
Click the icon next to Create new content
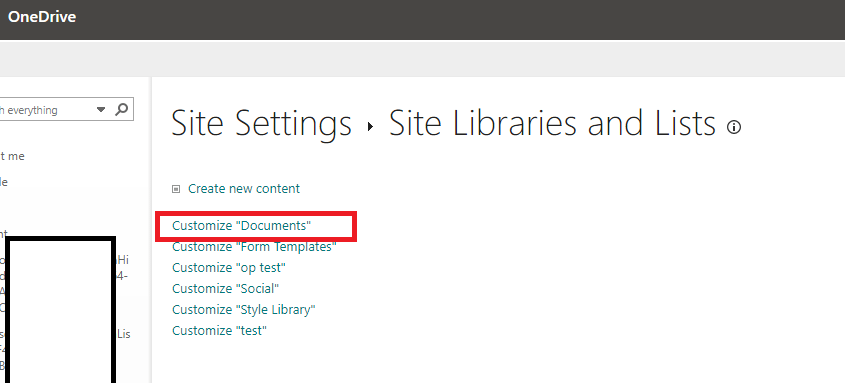pyautogui.click(x=176, y=189)
